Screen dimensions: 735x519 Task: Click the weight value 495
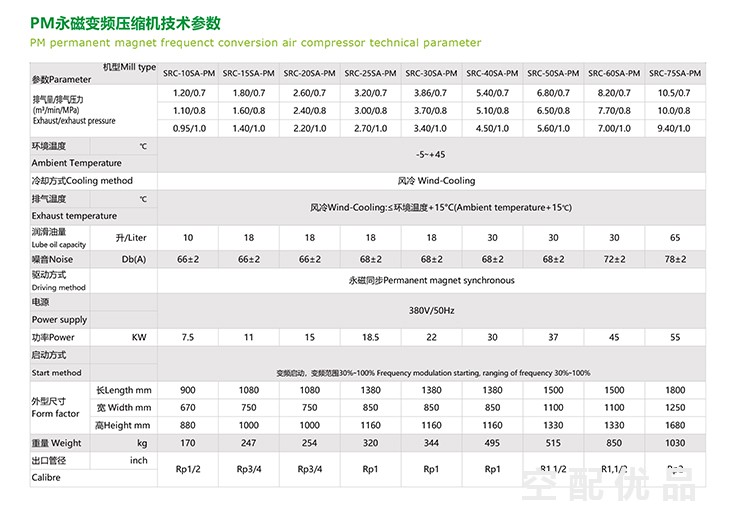coord(492,443)
